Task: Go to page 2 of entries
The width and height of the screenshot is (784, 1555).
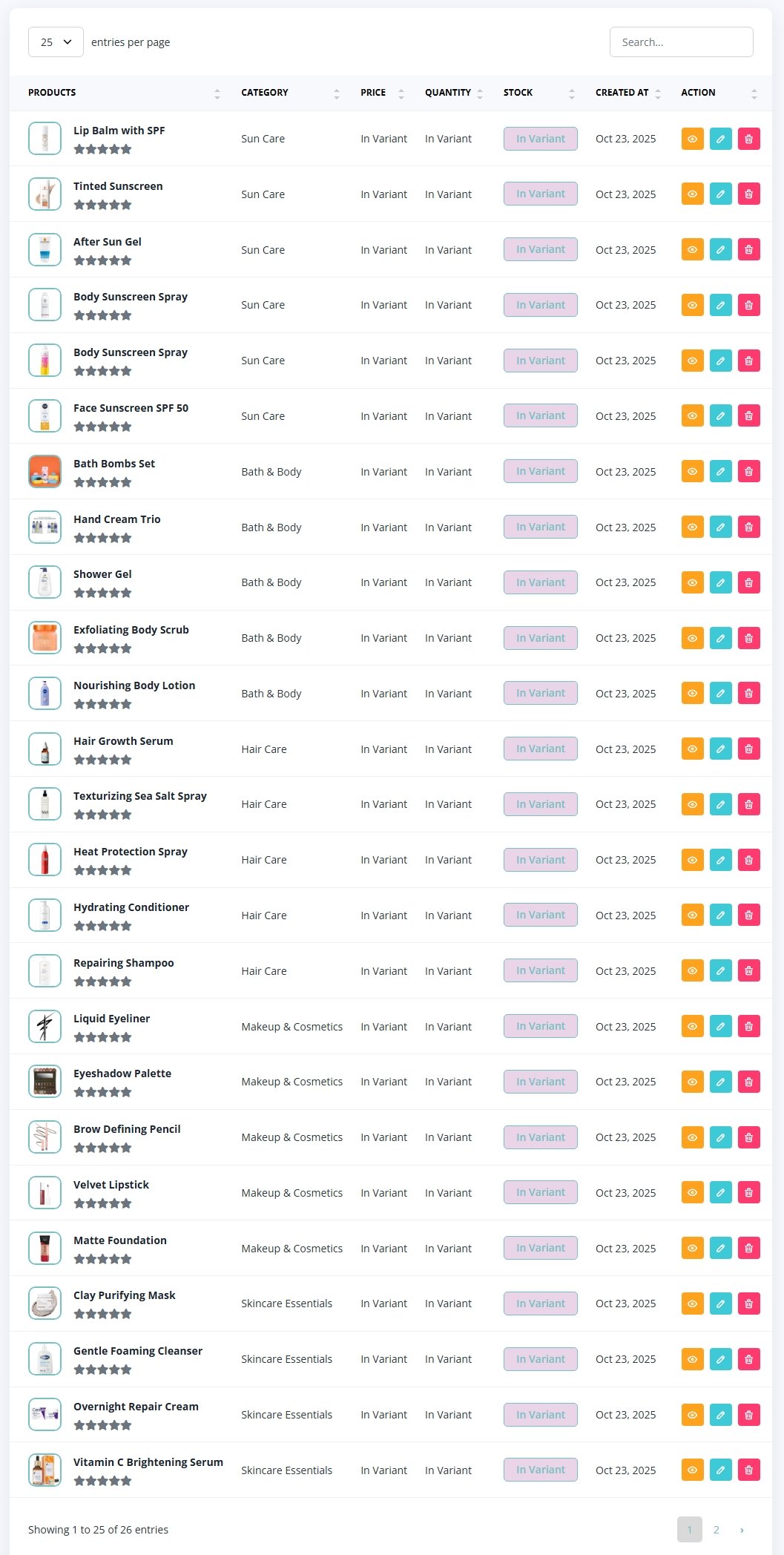Action: pos(716,1530)
